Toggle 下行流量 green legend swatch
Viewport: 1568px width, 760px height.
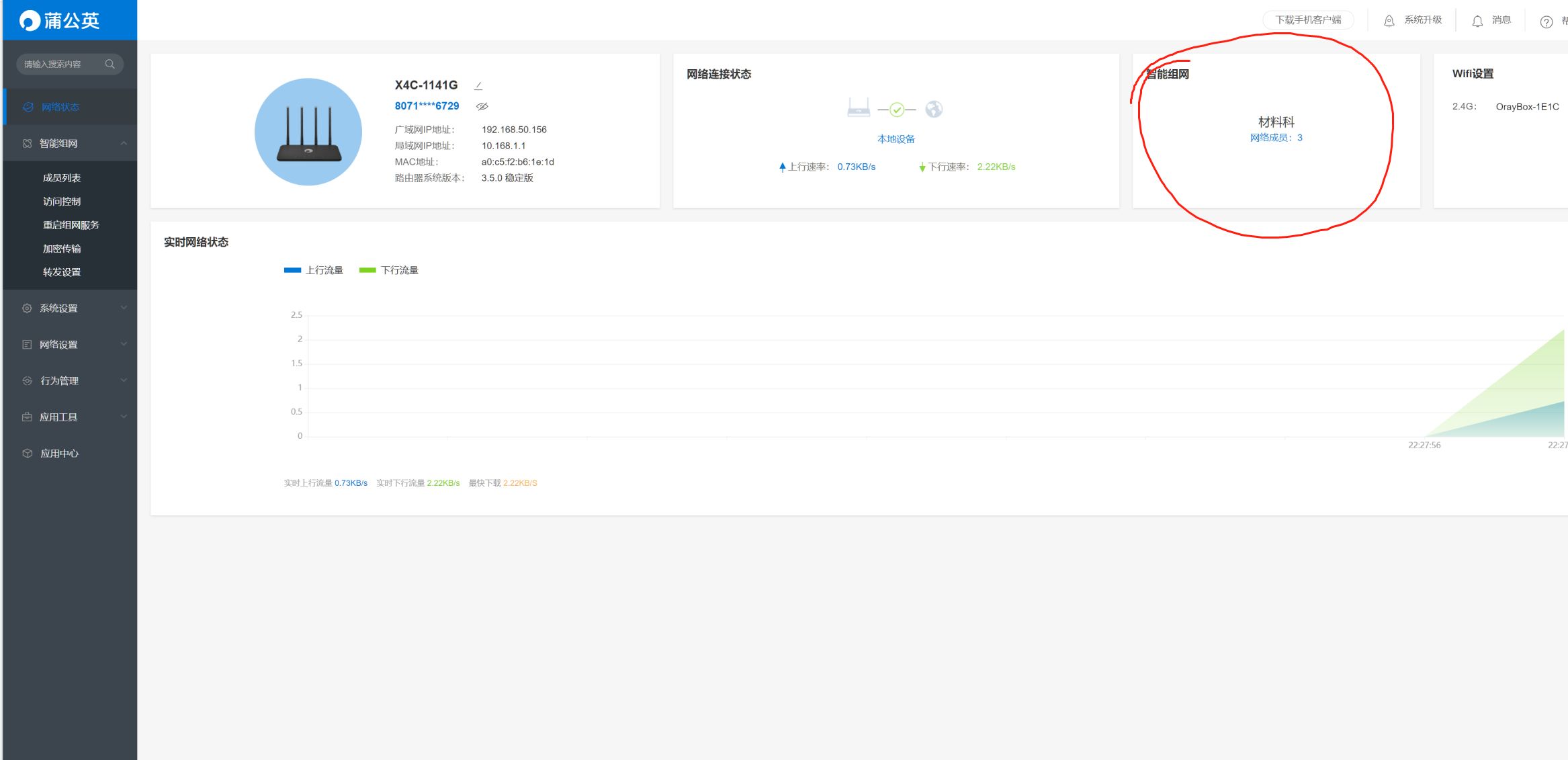[x=367, y=270]
